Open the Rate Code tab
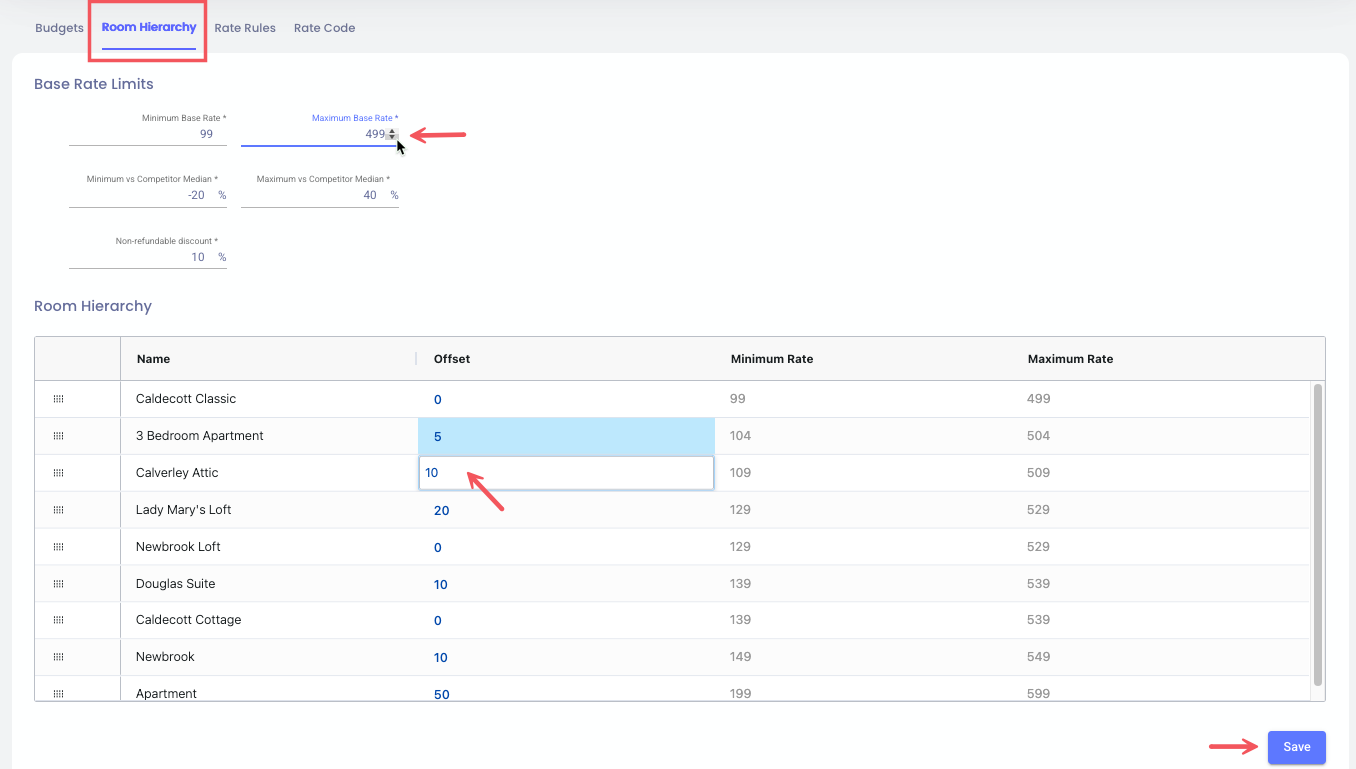 pyautogui.click(x=324, y=28)
